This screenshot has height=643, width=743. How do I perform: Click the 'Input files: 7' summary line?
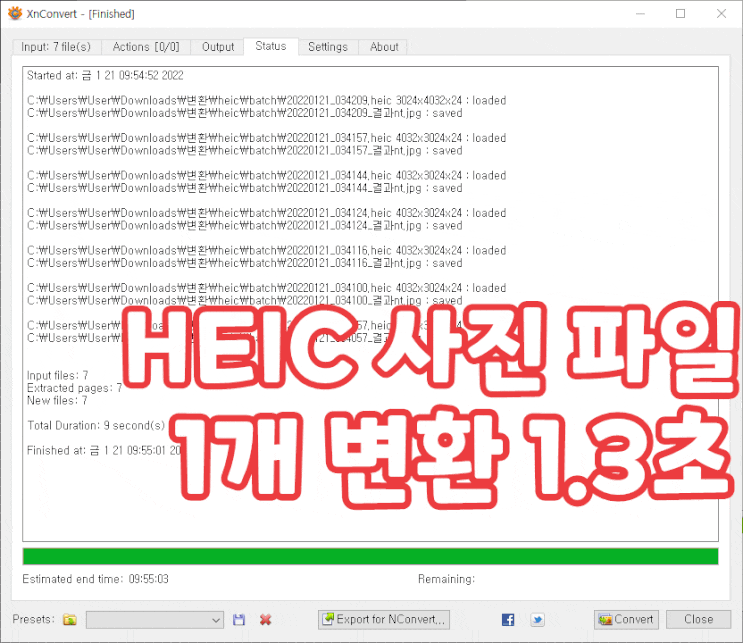(x=57, y=375)
